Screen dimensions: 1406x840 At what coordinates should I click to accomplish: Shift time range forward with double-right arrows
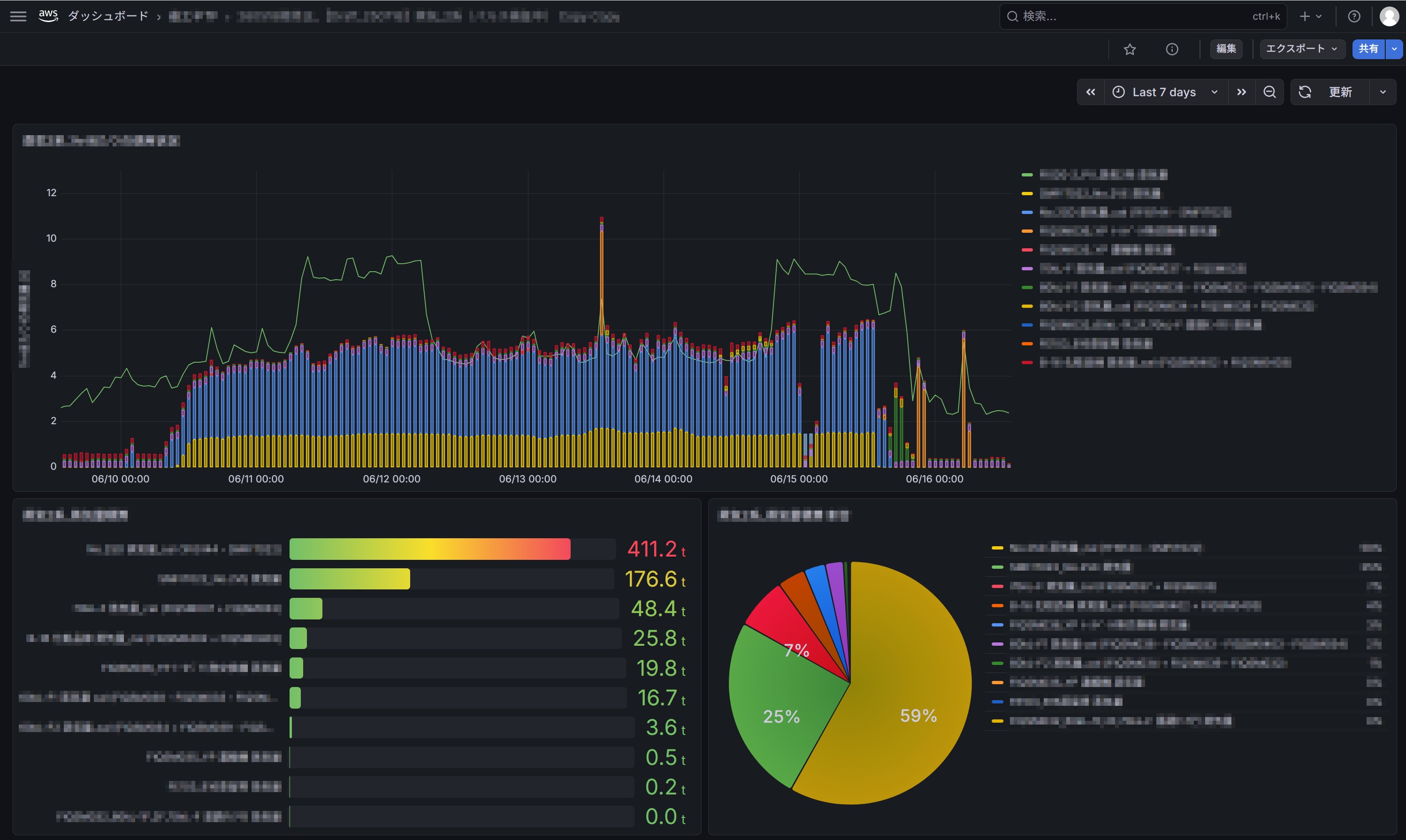pyautogui.click(x=1241, y=92)
